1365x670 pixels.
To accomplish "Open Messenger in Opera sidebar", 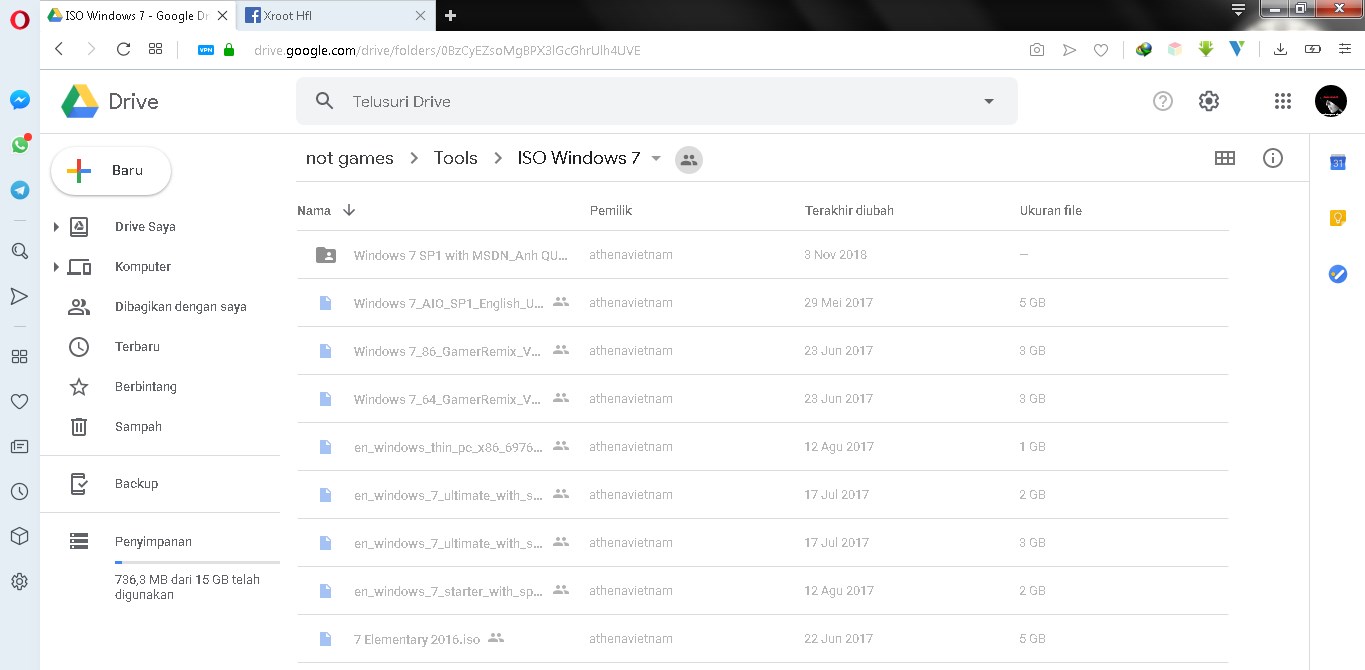I will pos(19,100).
